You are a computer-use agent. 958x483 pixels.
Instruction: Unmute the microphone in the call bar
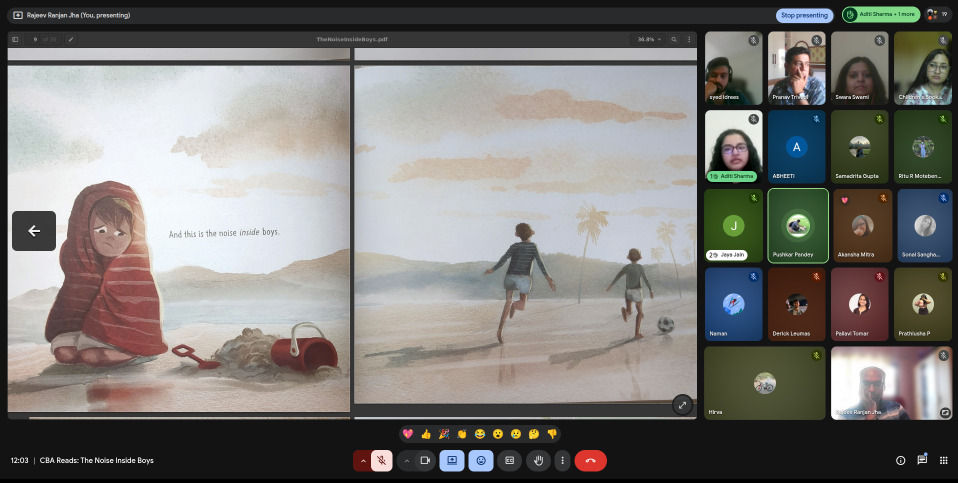click(381, 460)
